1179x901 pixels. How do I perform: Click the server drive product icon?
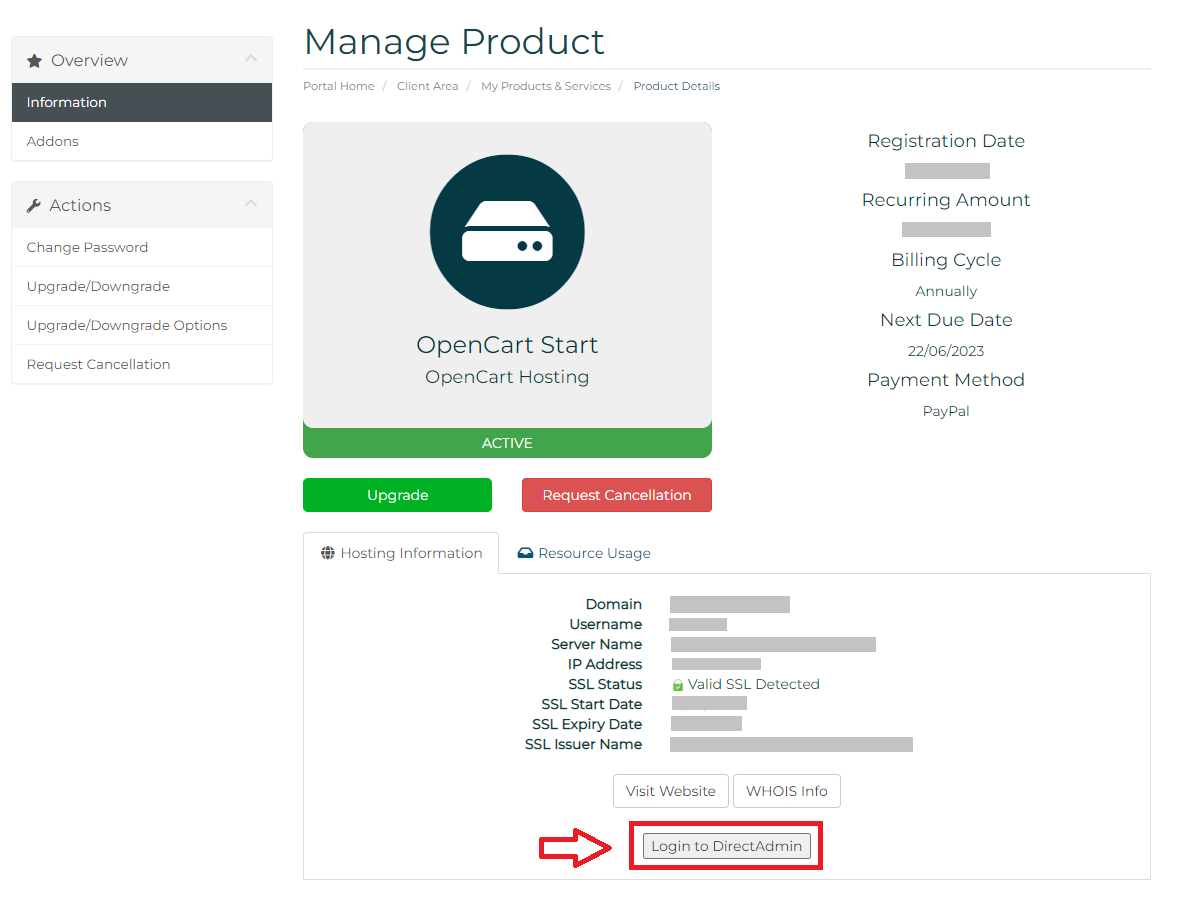(507, 232)
